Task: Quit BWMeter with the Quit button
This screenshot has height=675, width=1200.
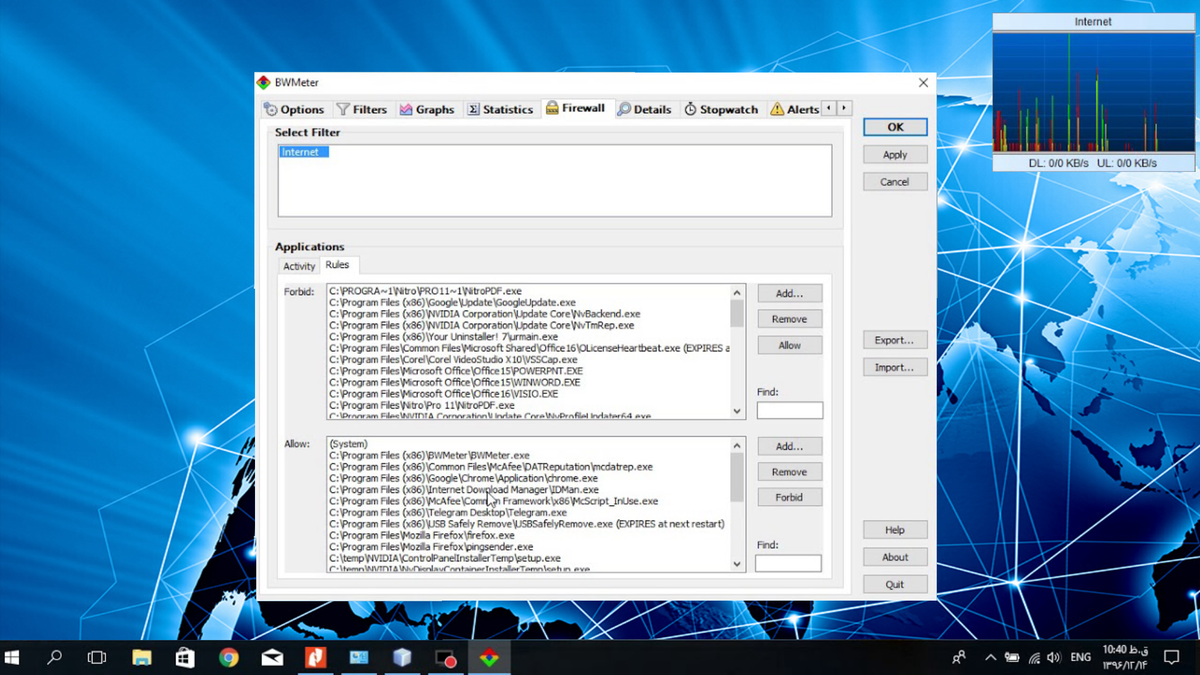Action: [x=895, y=584]
